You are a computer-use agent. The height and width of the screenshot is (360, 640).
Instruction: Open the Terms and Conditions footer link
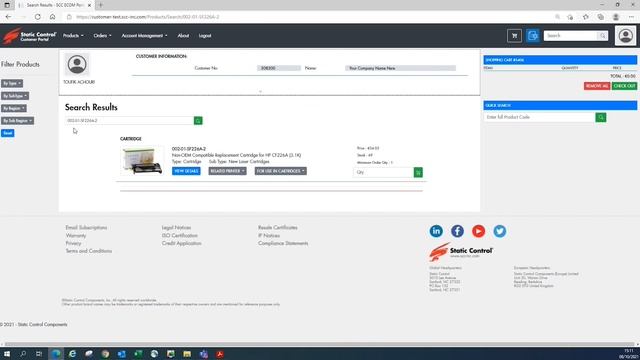point(89,251)
